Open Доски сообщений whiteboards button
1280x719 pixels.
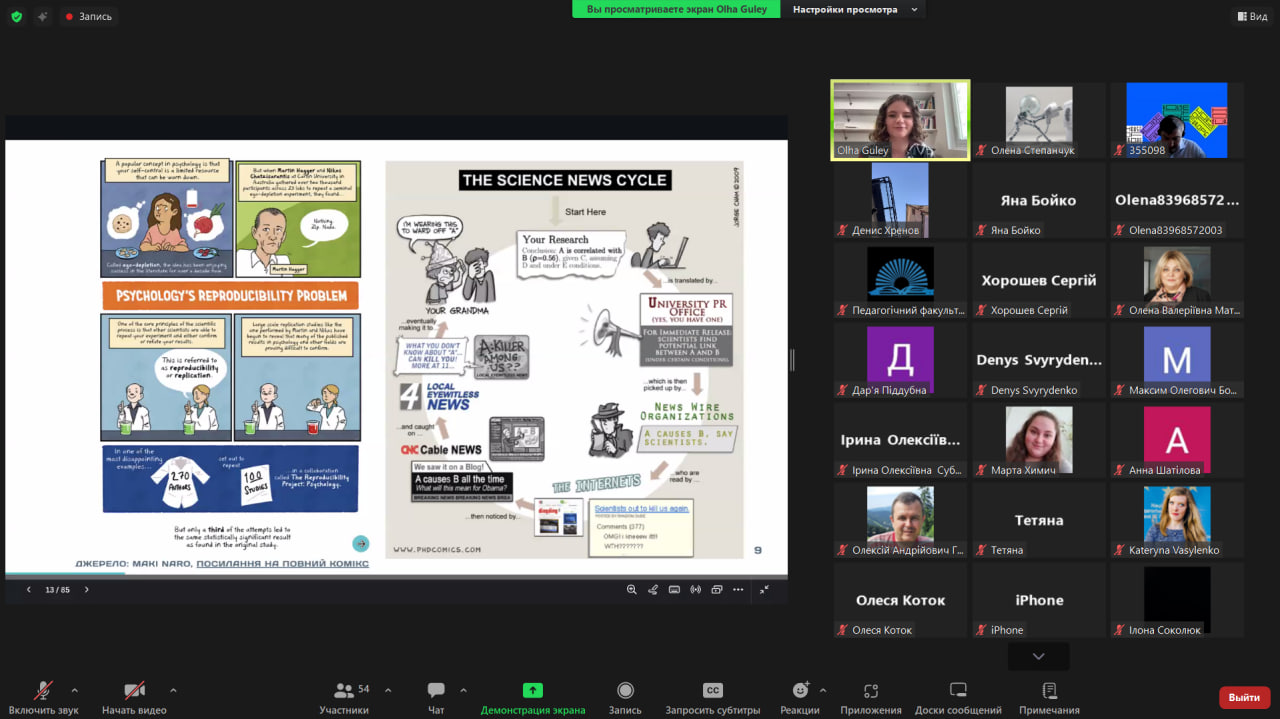[x=958, y=698]
